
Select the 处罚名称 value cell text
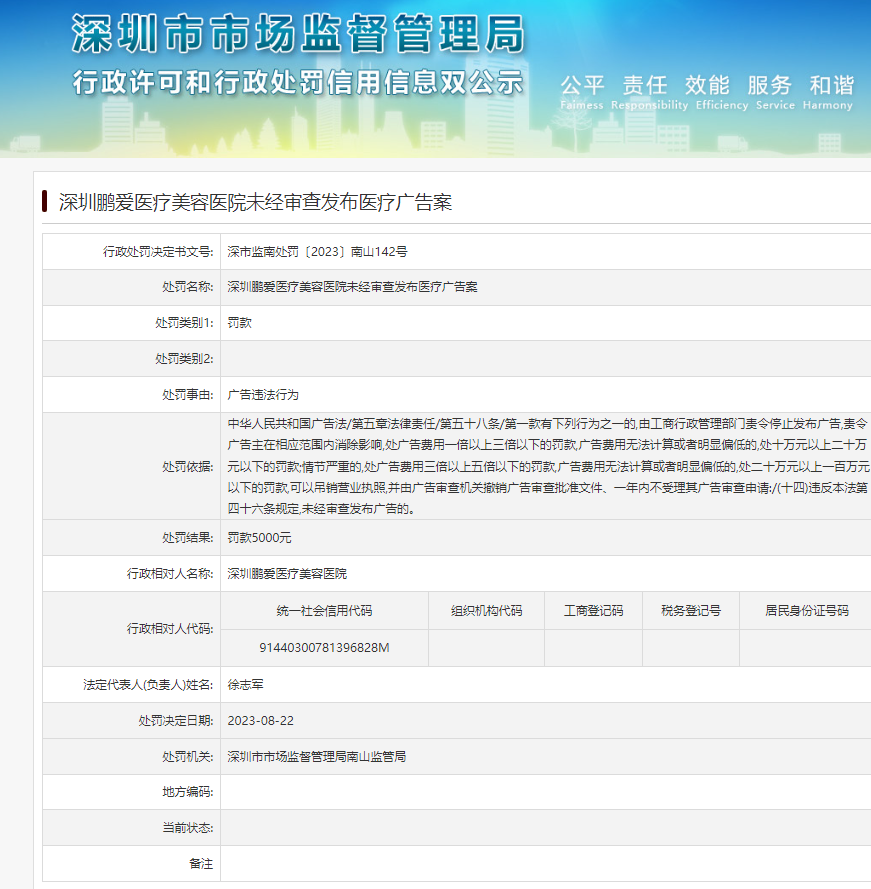352,287
